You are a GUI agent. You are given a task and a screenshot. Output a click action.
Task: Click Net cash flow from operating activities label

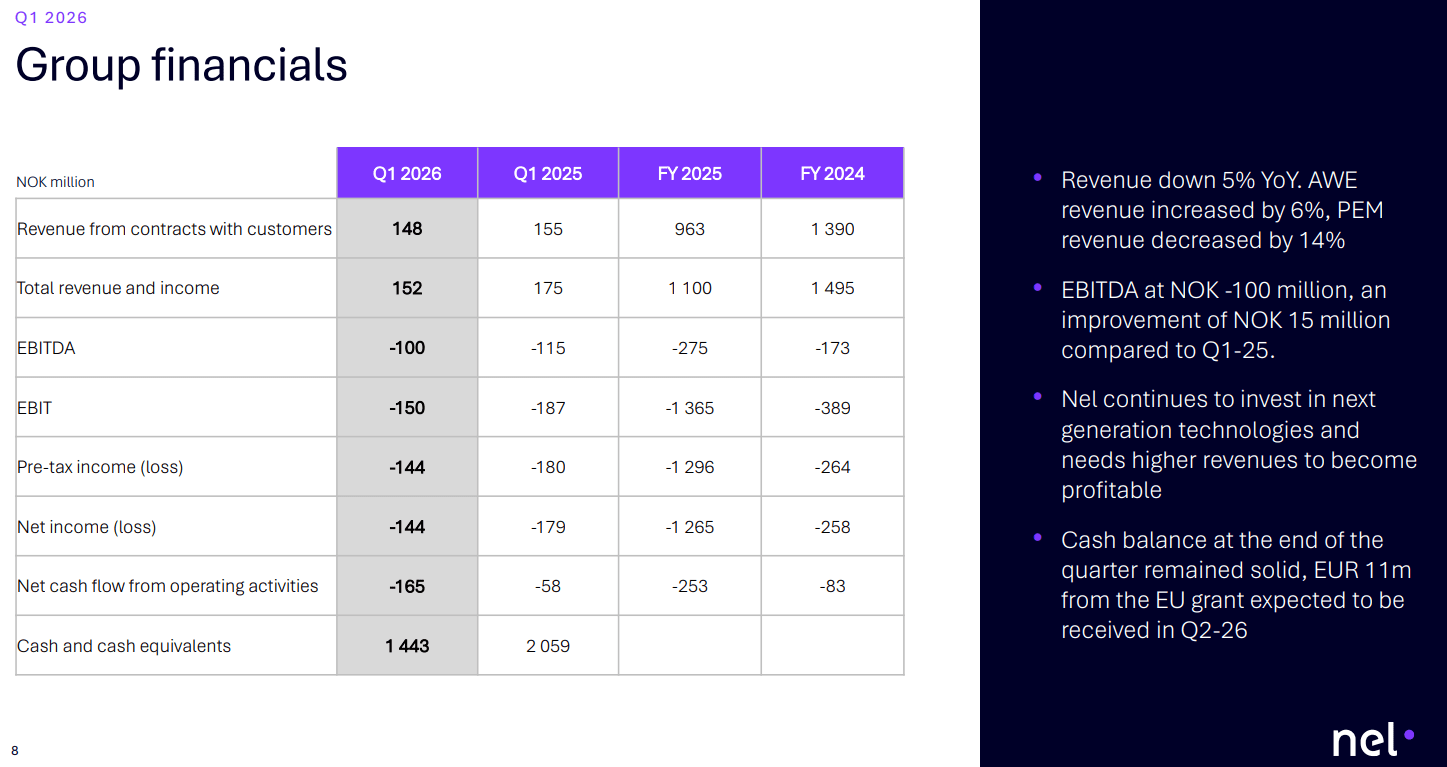tap(168, 586)
